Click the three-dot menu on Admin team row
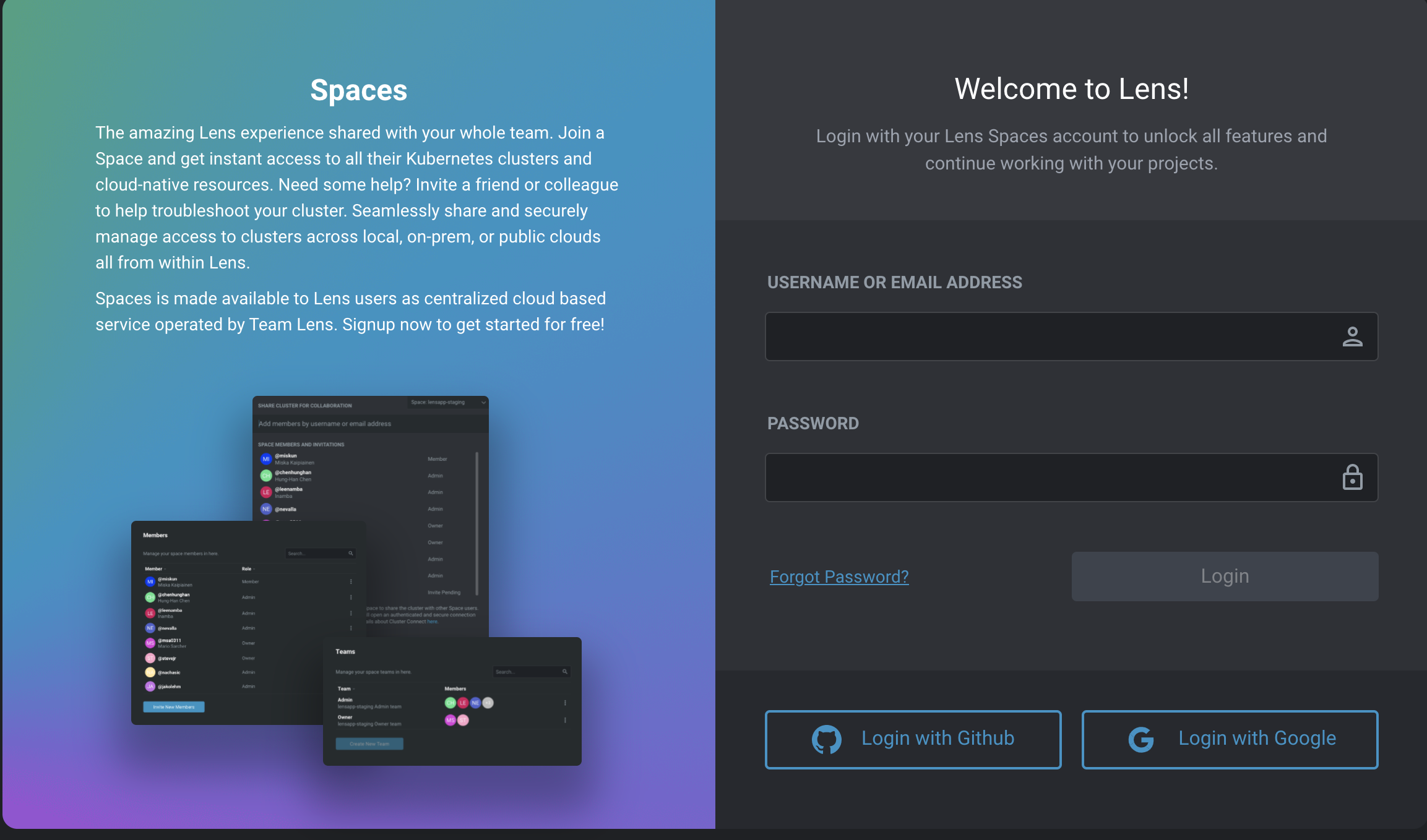 565,703
